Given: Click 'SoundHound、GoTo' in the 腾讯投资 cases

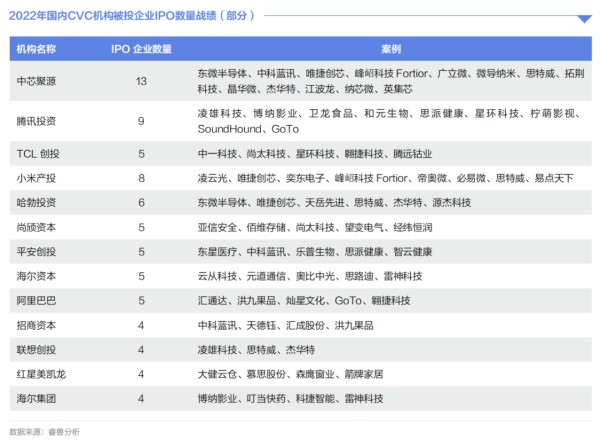Looking at the screenshot, I should [x=248, y=129].
